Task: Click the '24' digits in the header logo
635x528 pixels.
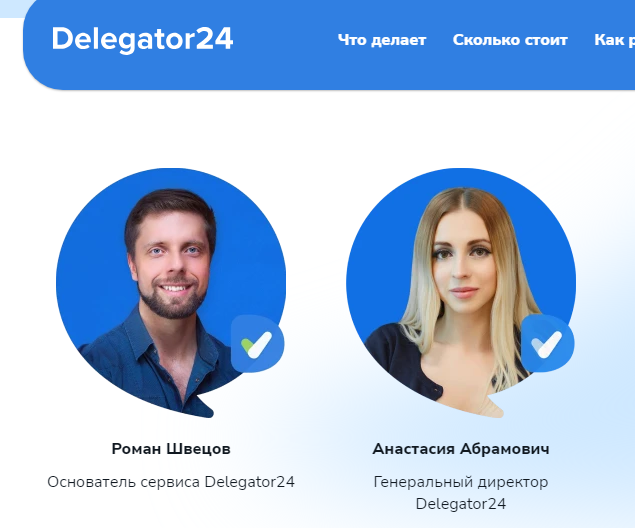Action: (x=215, y=39)
